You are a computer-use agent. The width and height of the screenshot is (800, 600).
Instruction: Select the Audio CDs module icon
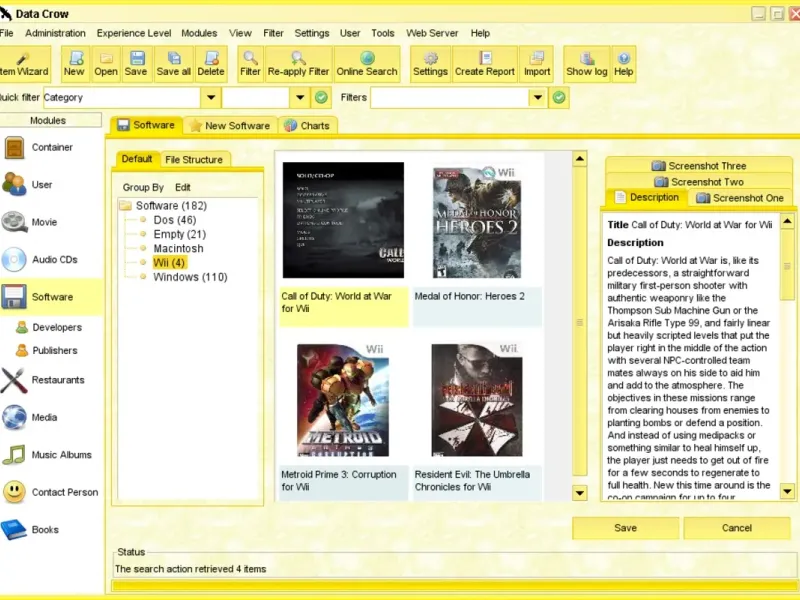click(15, 260)
